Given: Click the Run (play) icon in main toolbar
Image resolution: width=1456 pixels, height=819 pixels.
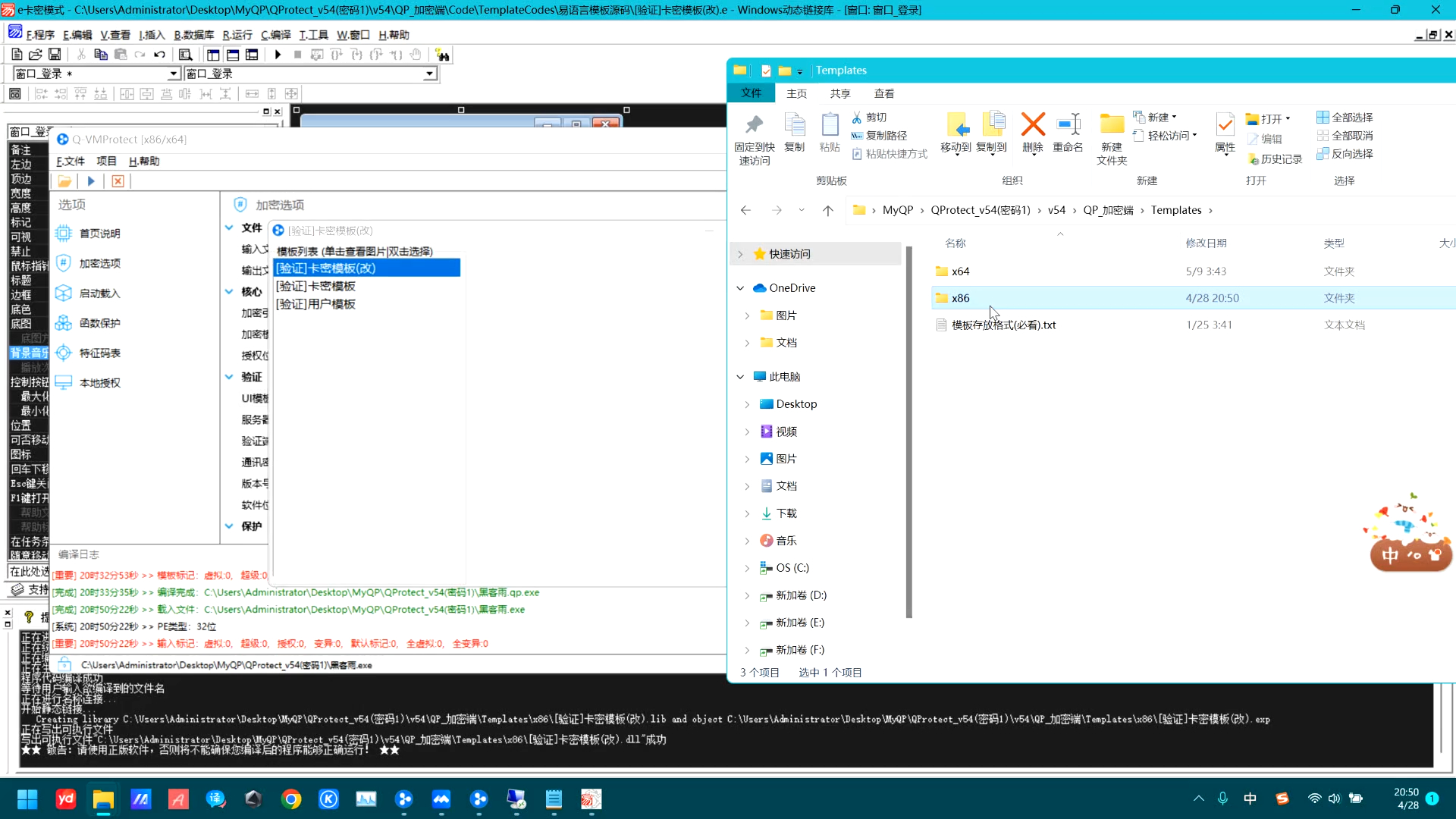Looking at the screenshot, I should click(278, 55).
